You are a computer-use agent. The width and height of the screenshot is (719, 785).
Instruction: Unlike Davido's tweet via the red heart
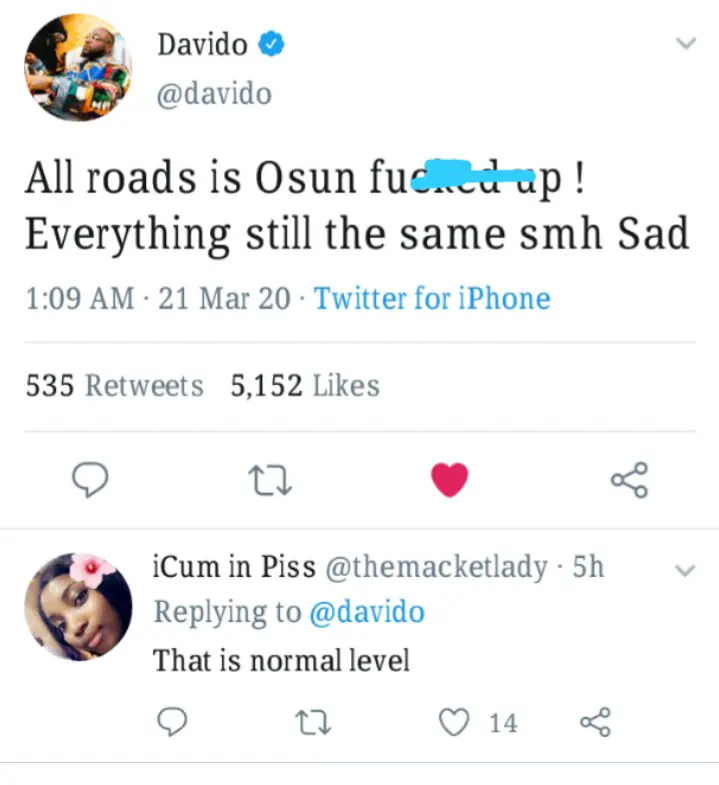(x=450, y=480)
